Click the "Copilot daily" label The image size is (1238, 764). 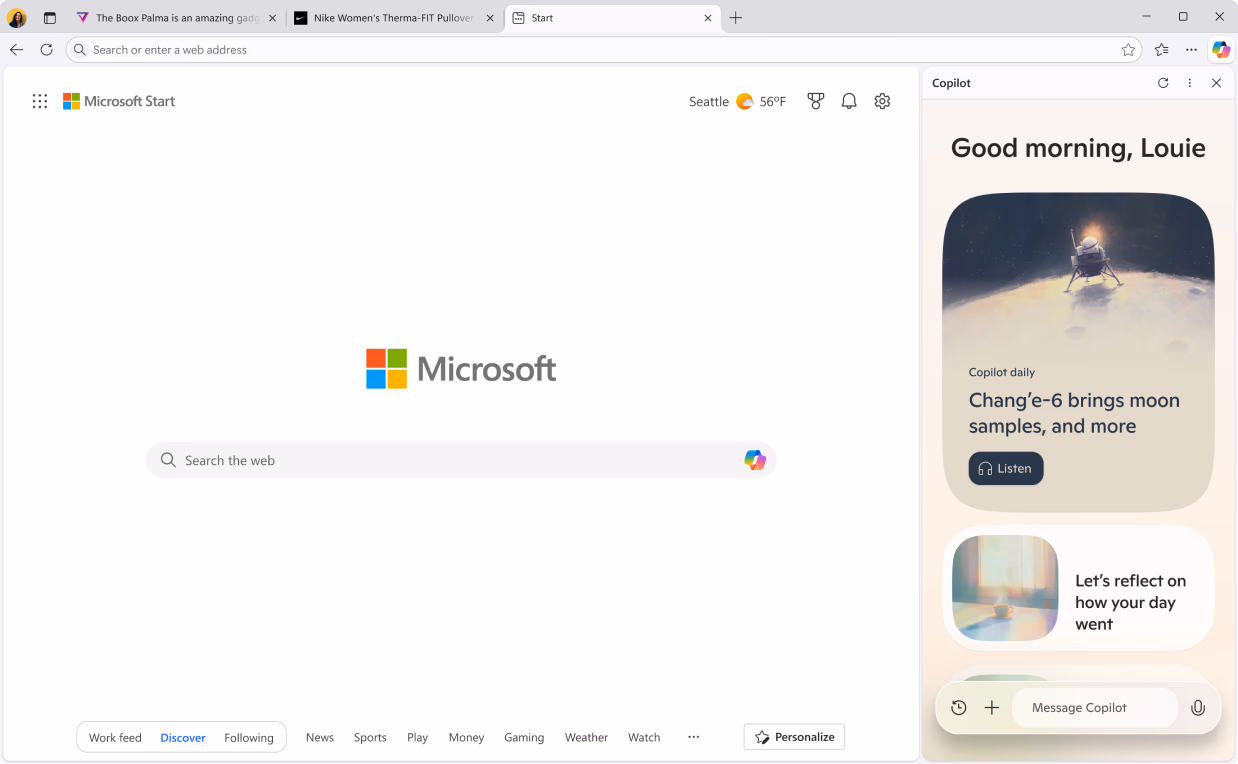pyautogui.click(x=1002, y=372)
